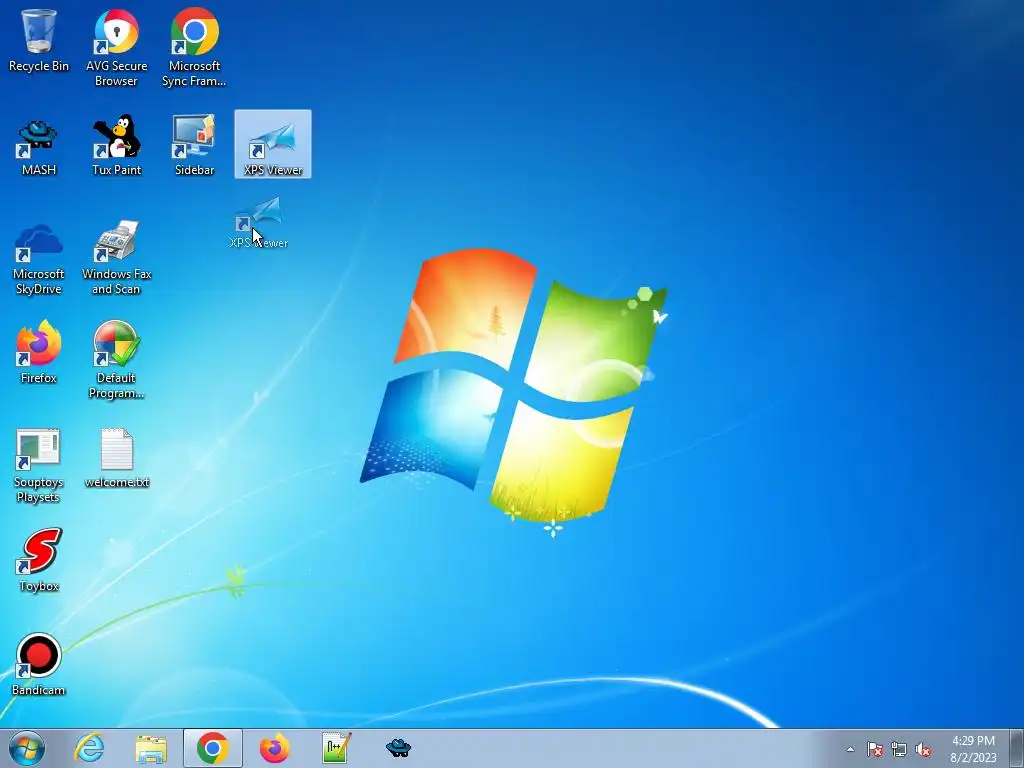1024x768 pixels.
Task: Open the Tux Paint penguin shortcut
Action: [116, 145]
